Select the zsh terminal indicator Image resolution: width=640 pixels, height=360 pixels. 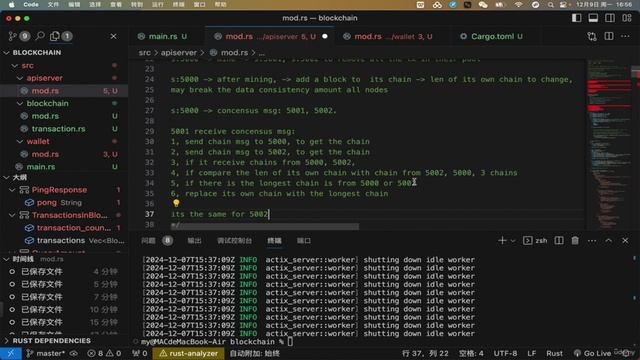point(535,241)
